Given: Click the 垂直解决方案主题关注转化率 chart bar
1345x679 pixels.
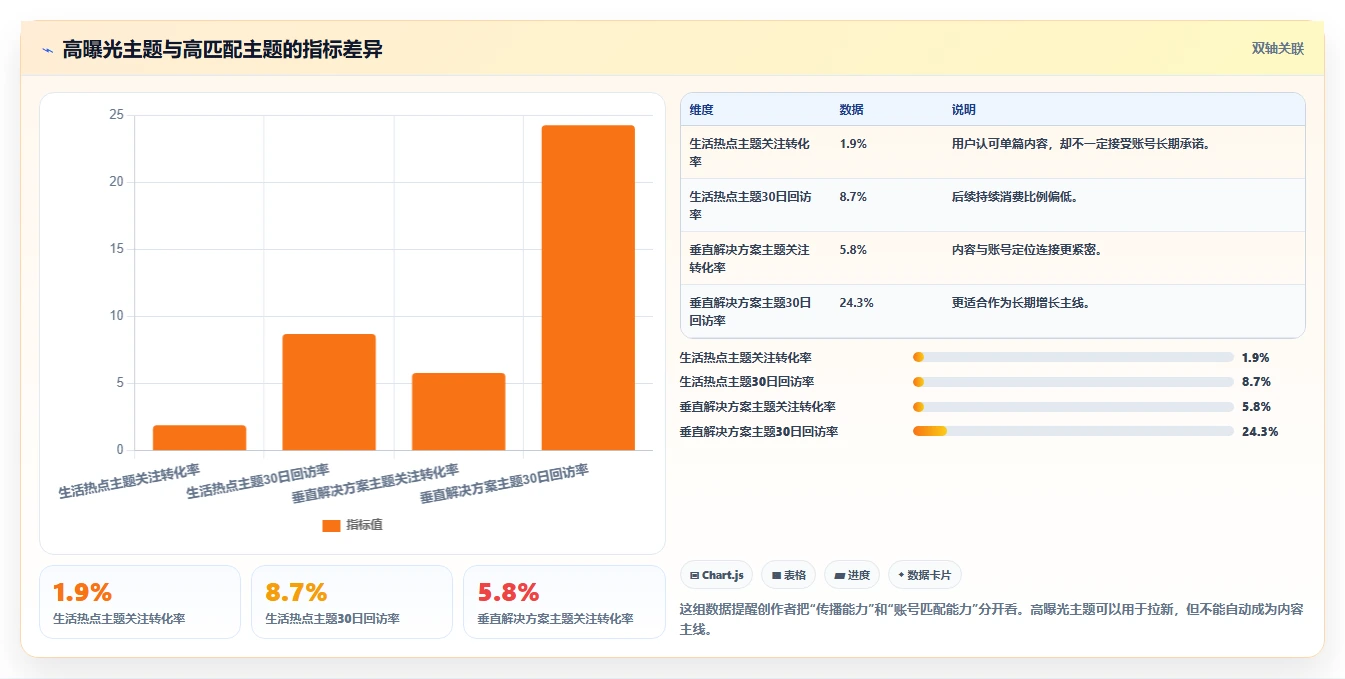Looking at the screenshot, I should pyautogui.click(x=458, y=411).
